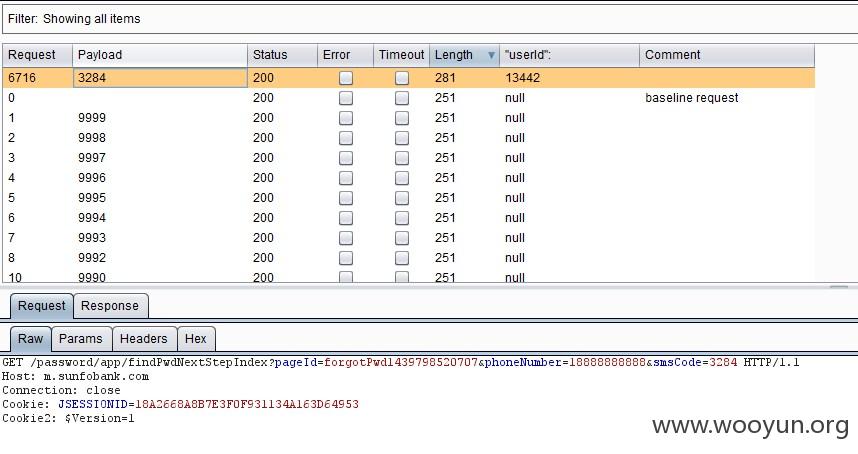Toggle Error checkbox for payload 9998
This screenshot has width=858, height=454.
click(x=346, y=138)
